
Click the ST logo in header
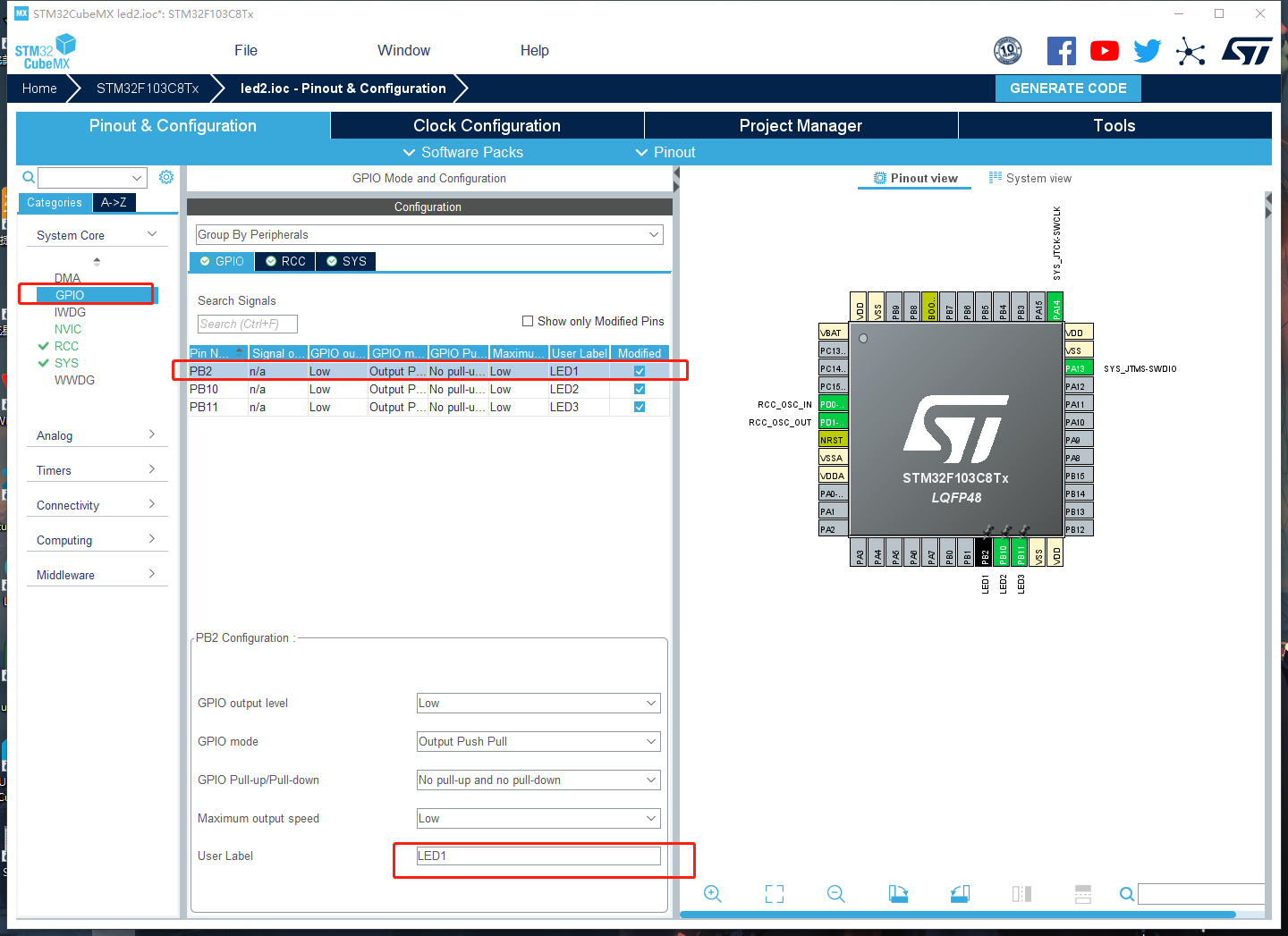pyautogui.click(x=1247, y=51)
